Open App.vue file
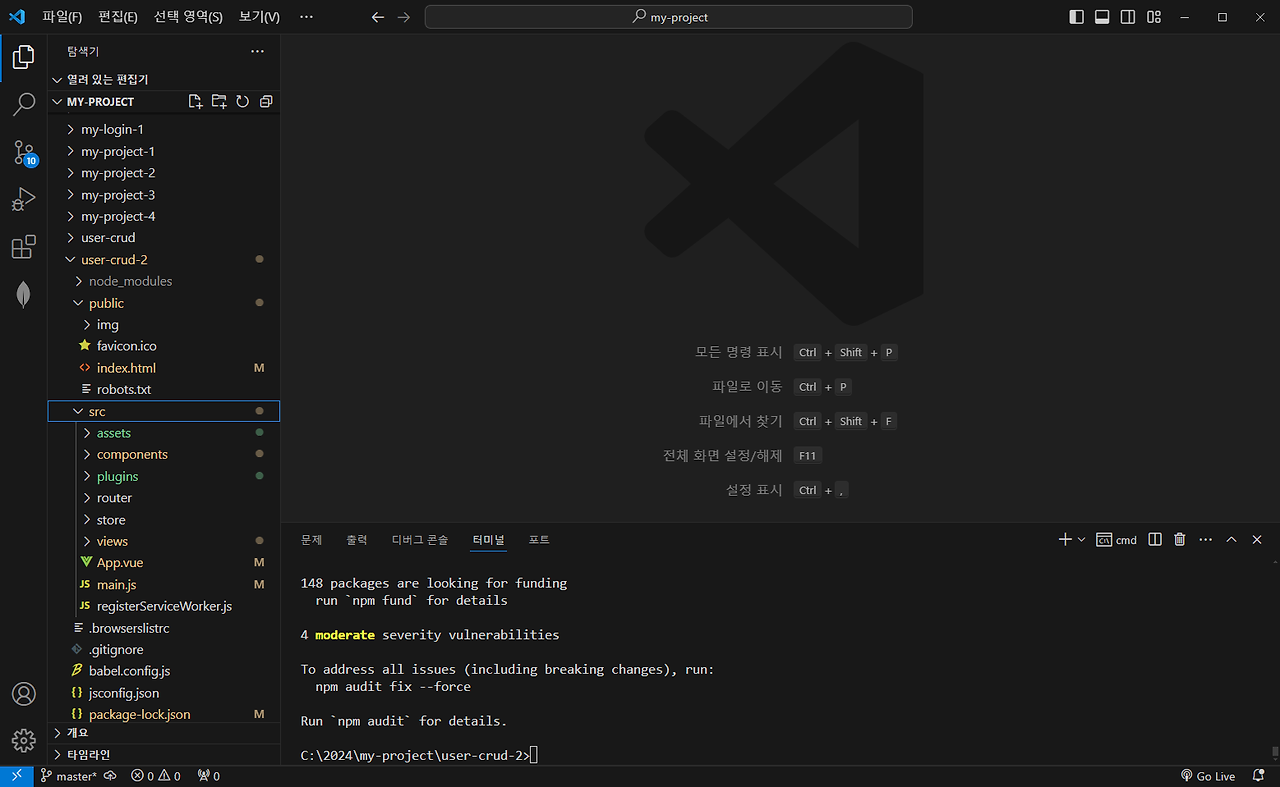The height and width of the screenshot is (787, 1280). click(x=164, y=563)
